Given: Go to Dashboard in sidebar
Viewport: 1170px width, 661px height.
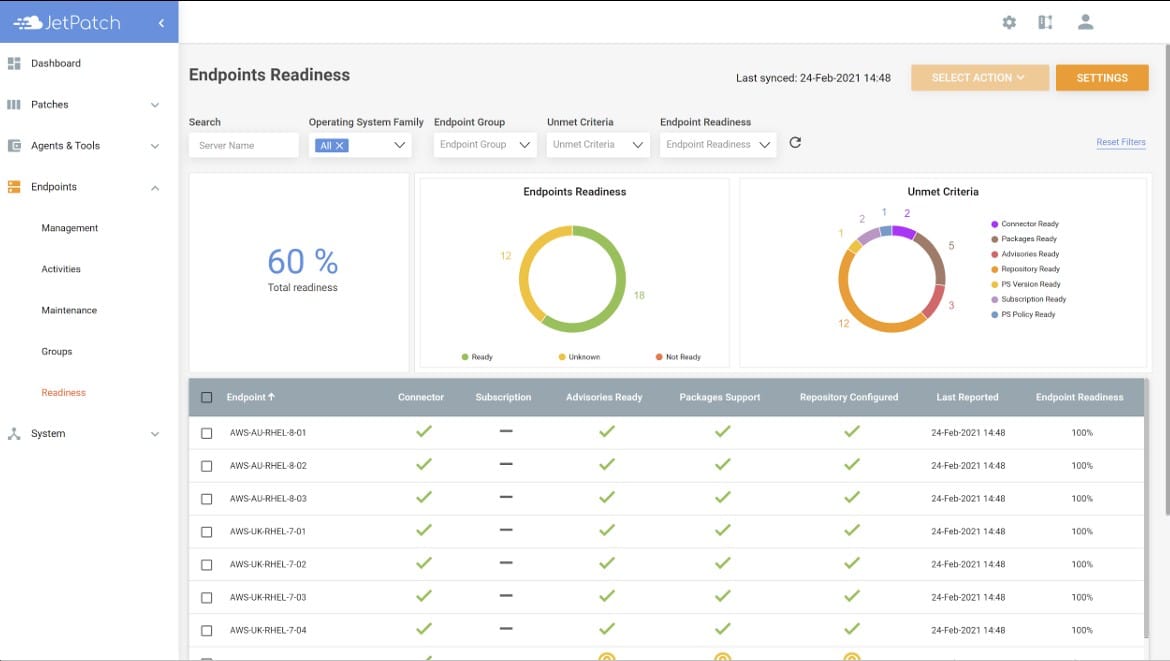Looking at the screenshot, I should (x=56, y=63).
